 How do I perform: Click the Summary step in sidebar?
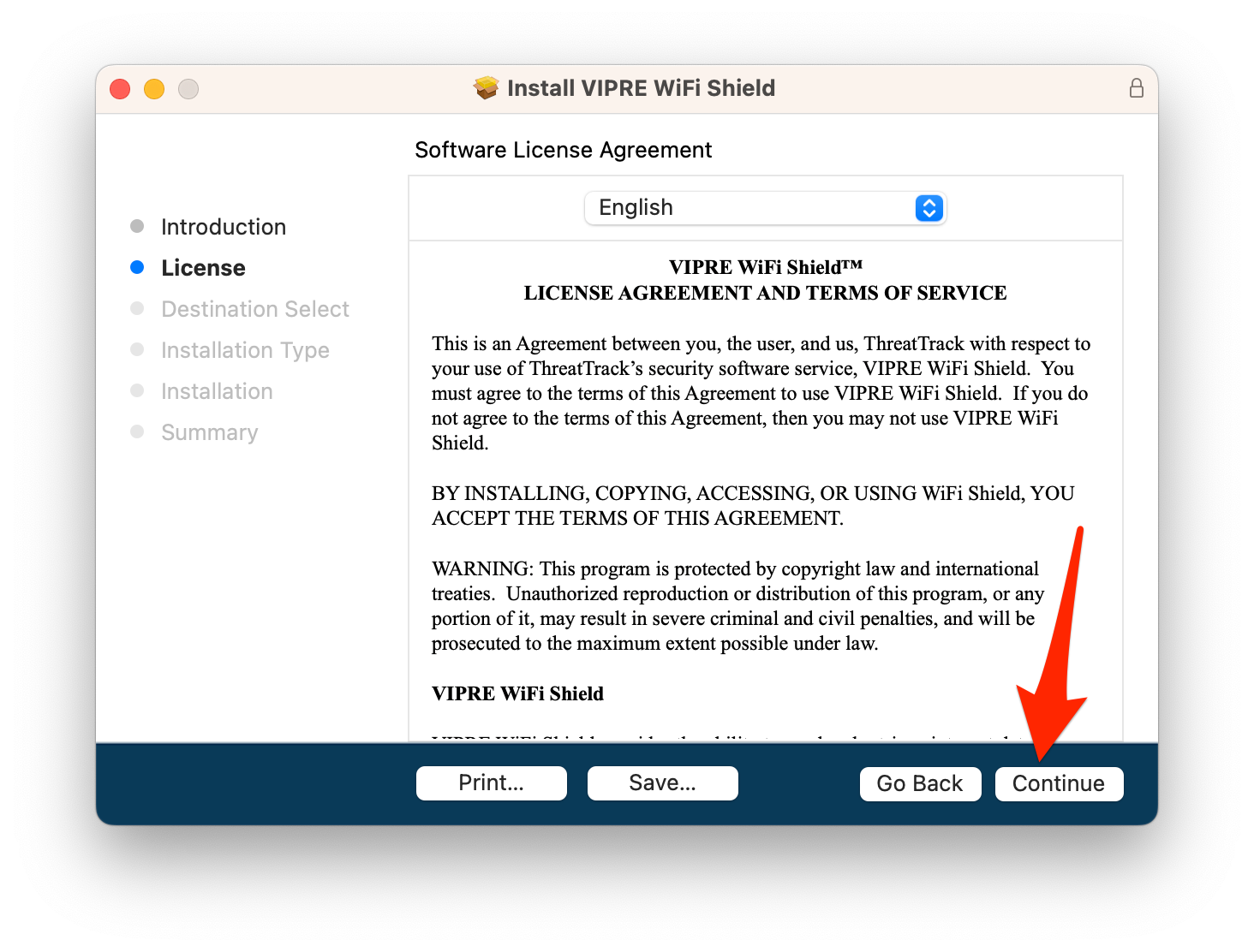(x=209, y=432)
